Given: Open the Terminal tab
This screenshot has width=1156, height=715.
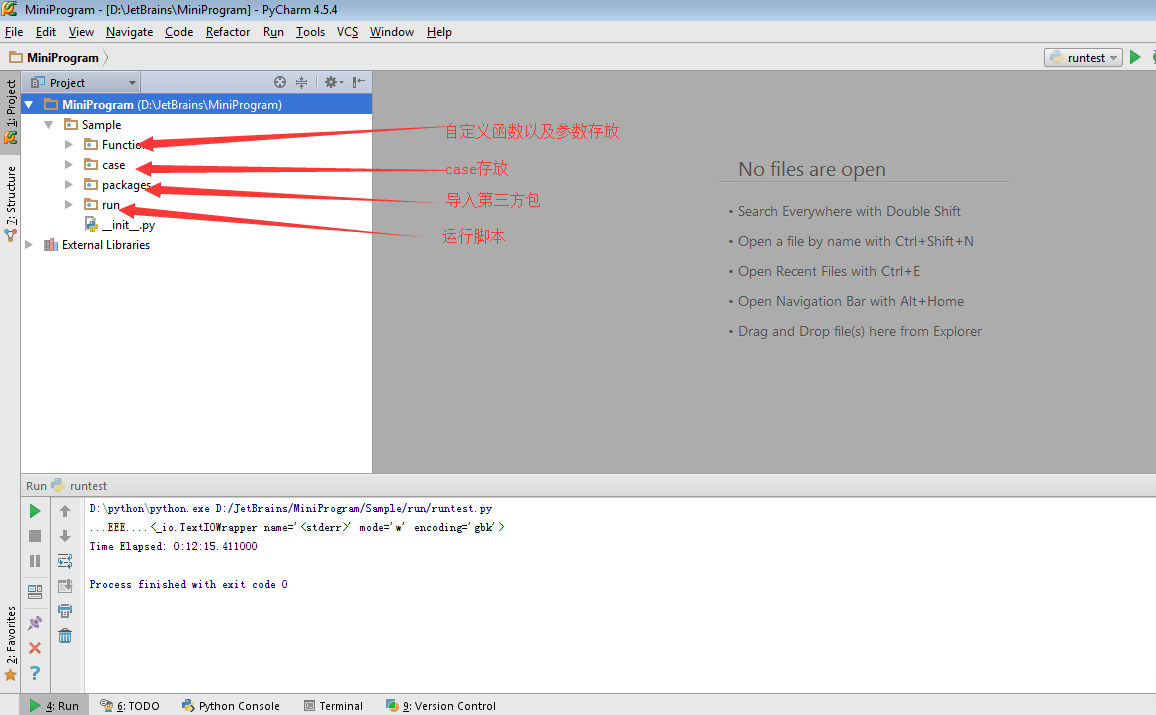Looking at the screenshot, I should click(333, 705).
